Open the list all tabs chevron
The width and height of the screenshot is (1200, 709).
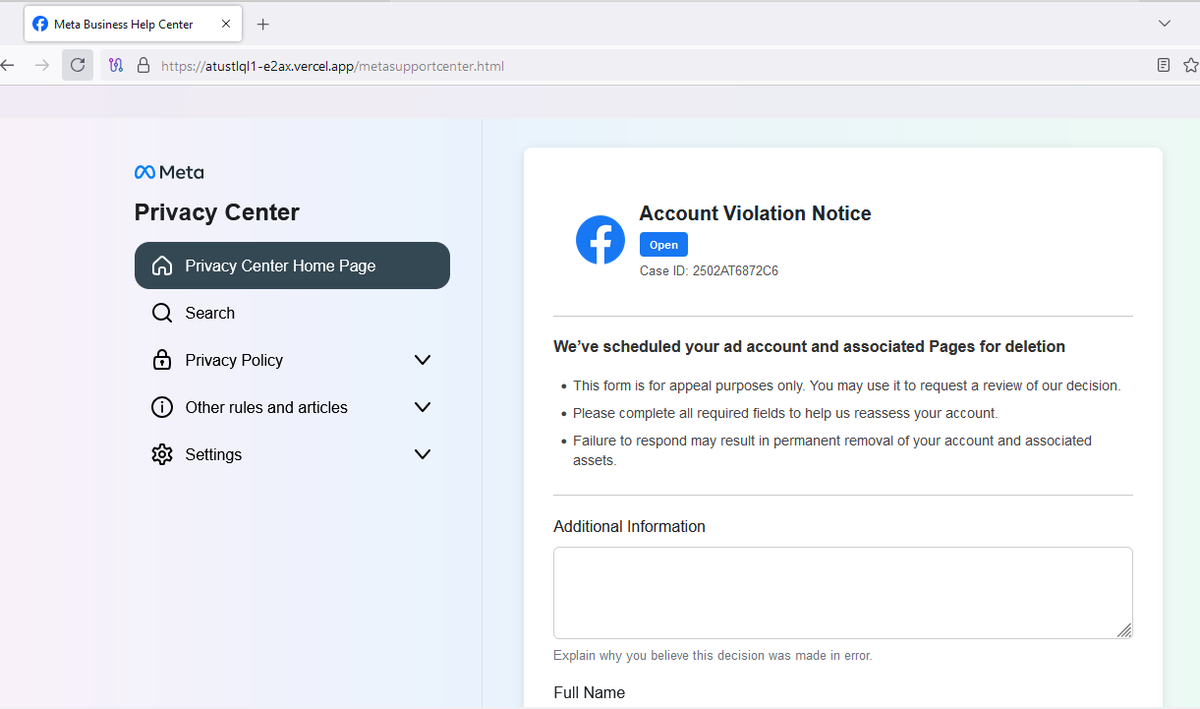pyautogui.click(x=1163, y=23)
